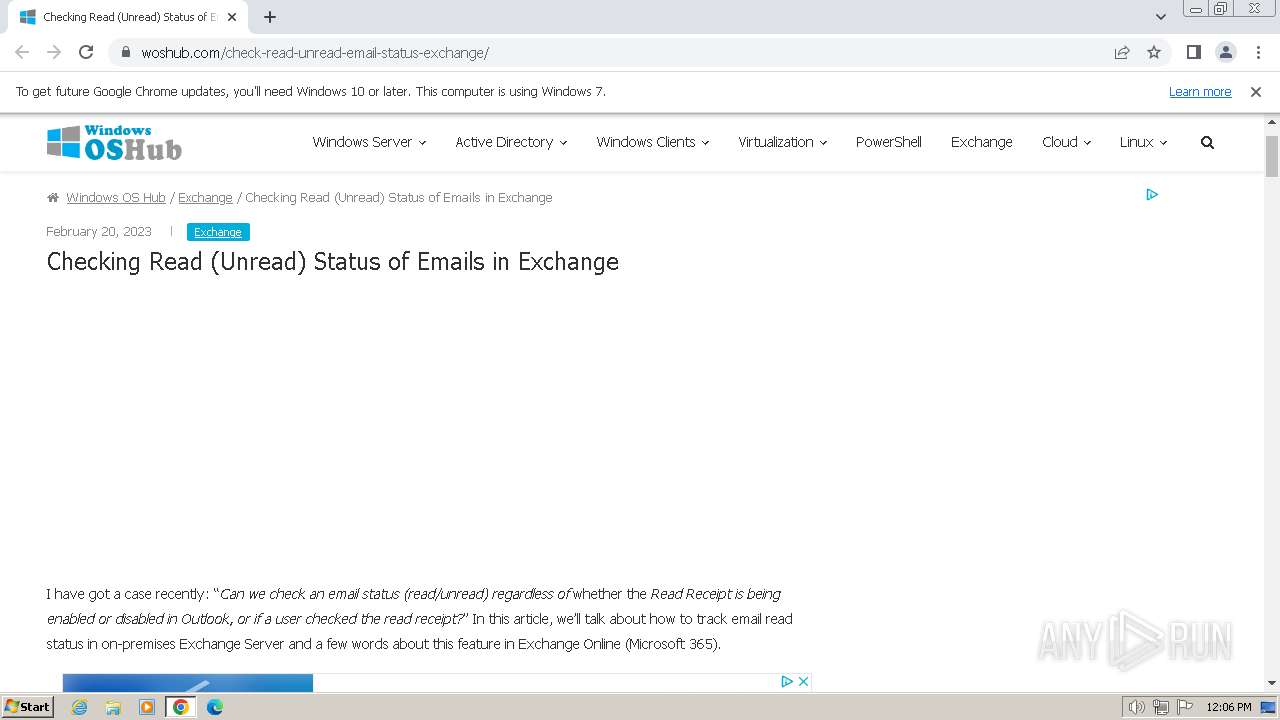
Task: Open the Windows OS Hub breadcrumb link
Action: (x=116, y=198)
